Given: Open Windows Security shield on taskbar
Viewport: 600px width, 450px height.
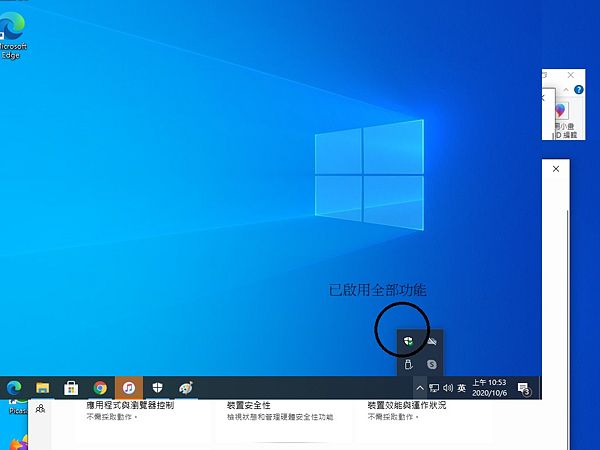Looking at the screenshot, I should coord(157,388).
